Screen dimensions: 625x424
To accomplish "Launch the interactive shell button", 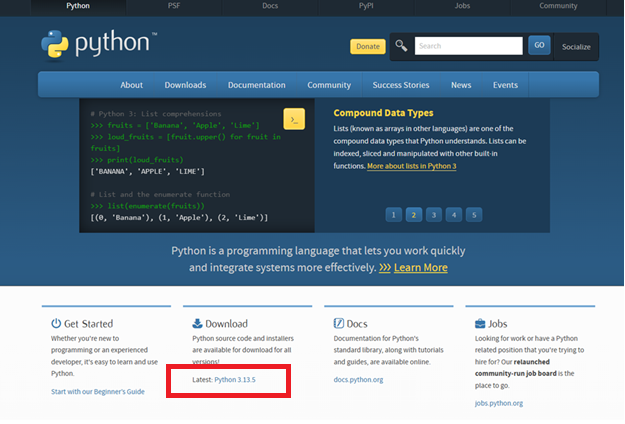I will point(294,120).
